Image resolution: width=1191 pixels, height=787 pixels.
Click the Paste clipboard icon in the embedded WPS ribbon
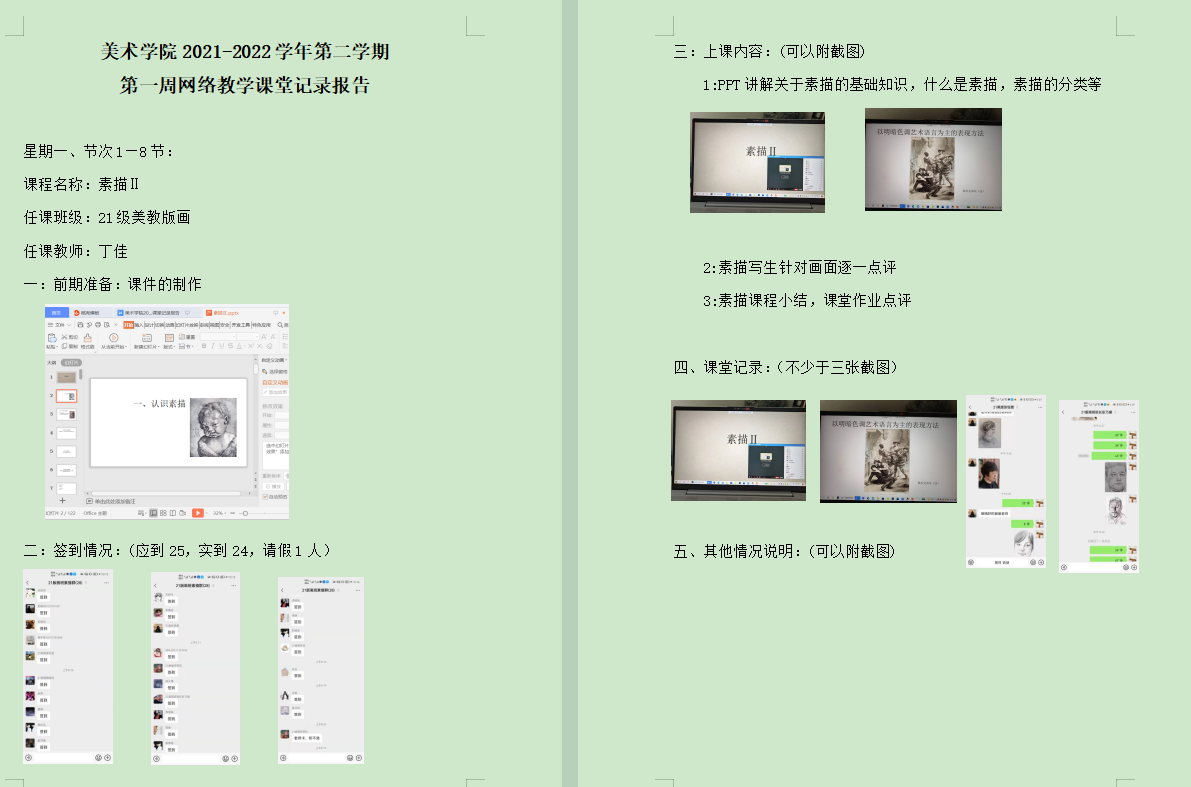coord(52,339)
